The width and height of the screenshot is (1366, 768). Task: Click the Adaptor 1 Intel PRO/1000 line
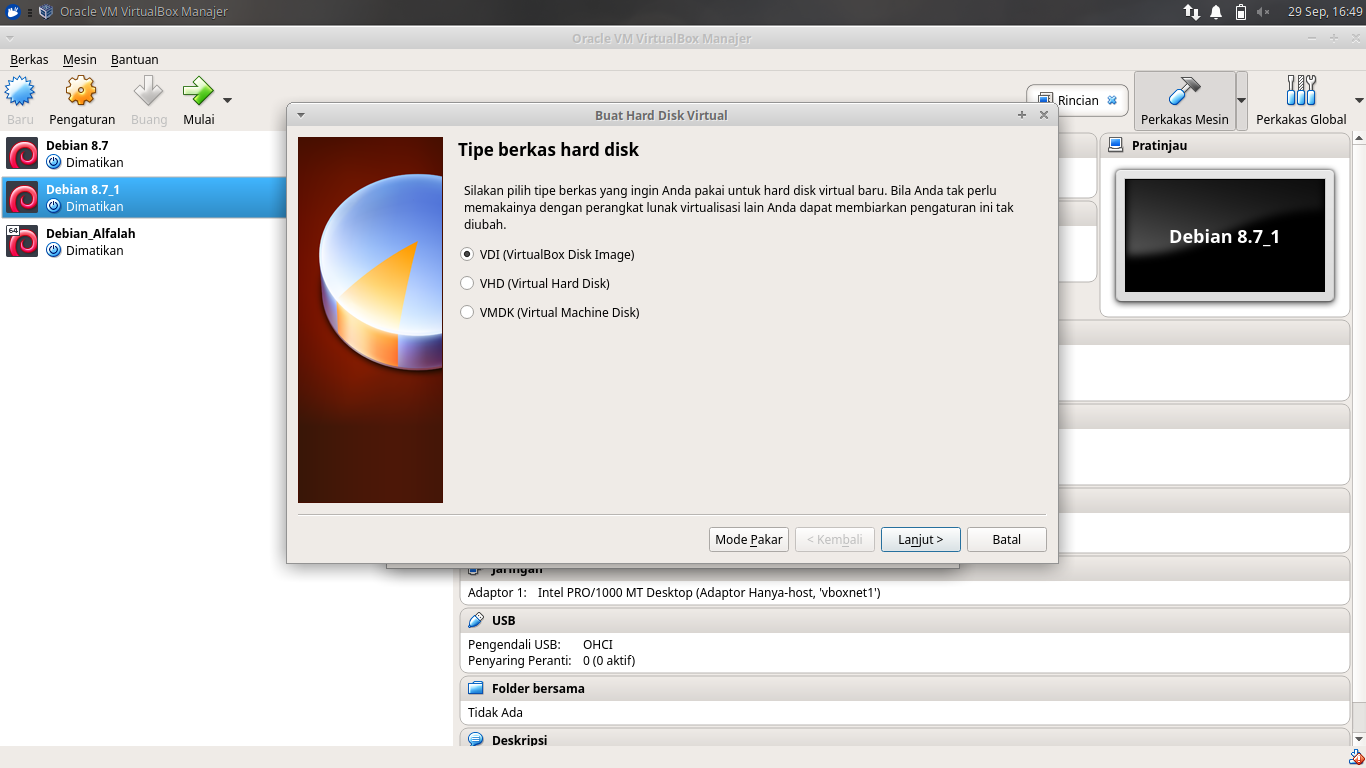pos(674,592)
